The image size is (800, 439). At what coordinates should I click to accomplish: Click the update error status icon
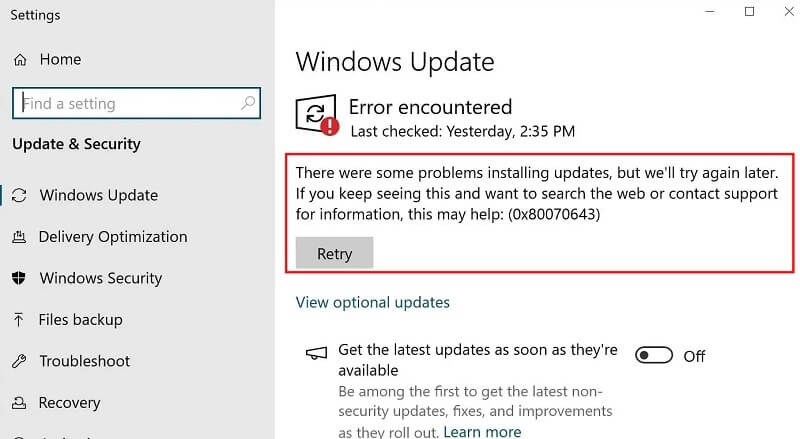pos(318,116)
